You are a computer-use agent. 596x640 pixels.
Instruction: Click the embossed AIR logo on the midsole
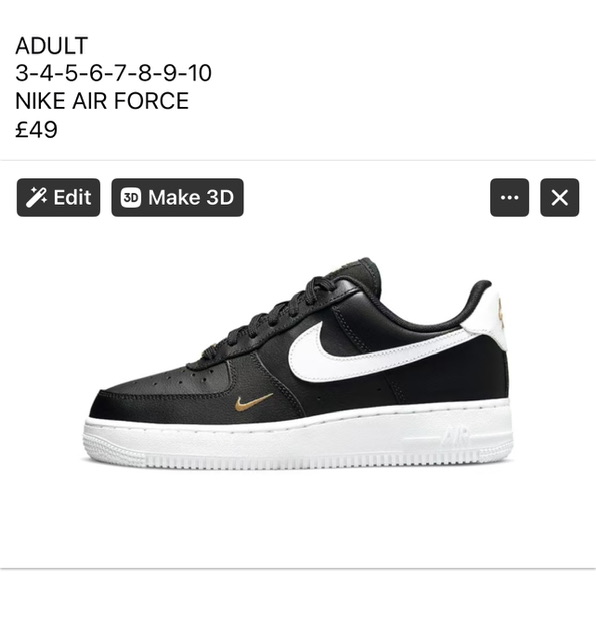pos(455,438)
